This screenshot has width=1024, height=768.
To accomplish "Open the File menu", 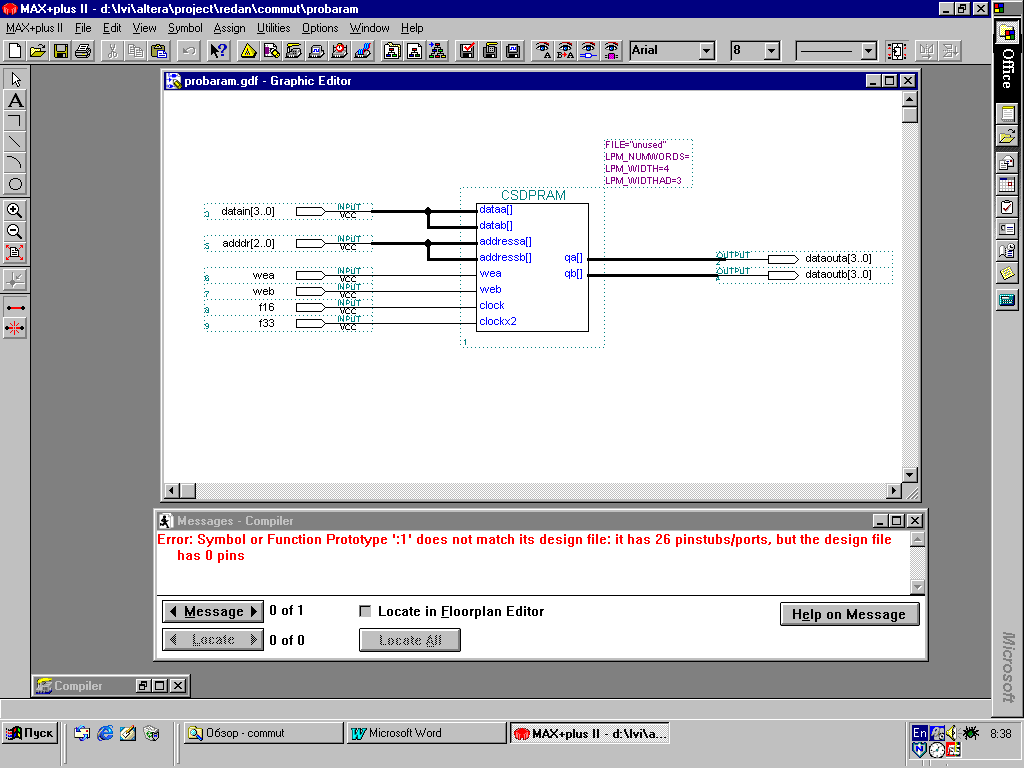I will [x=83, y=28].
